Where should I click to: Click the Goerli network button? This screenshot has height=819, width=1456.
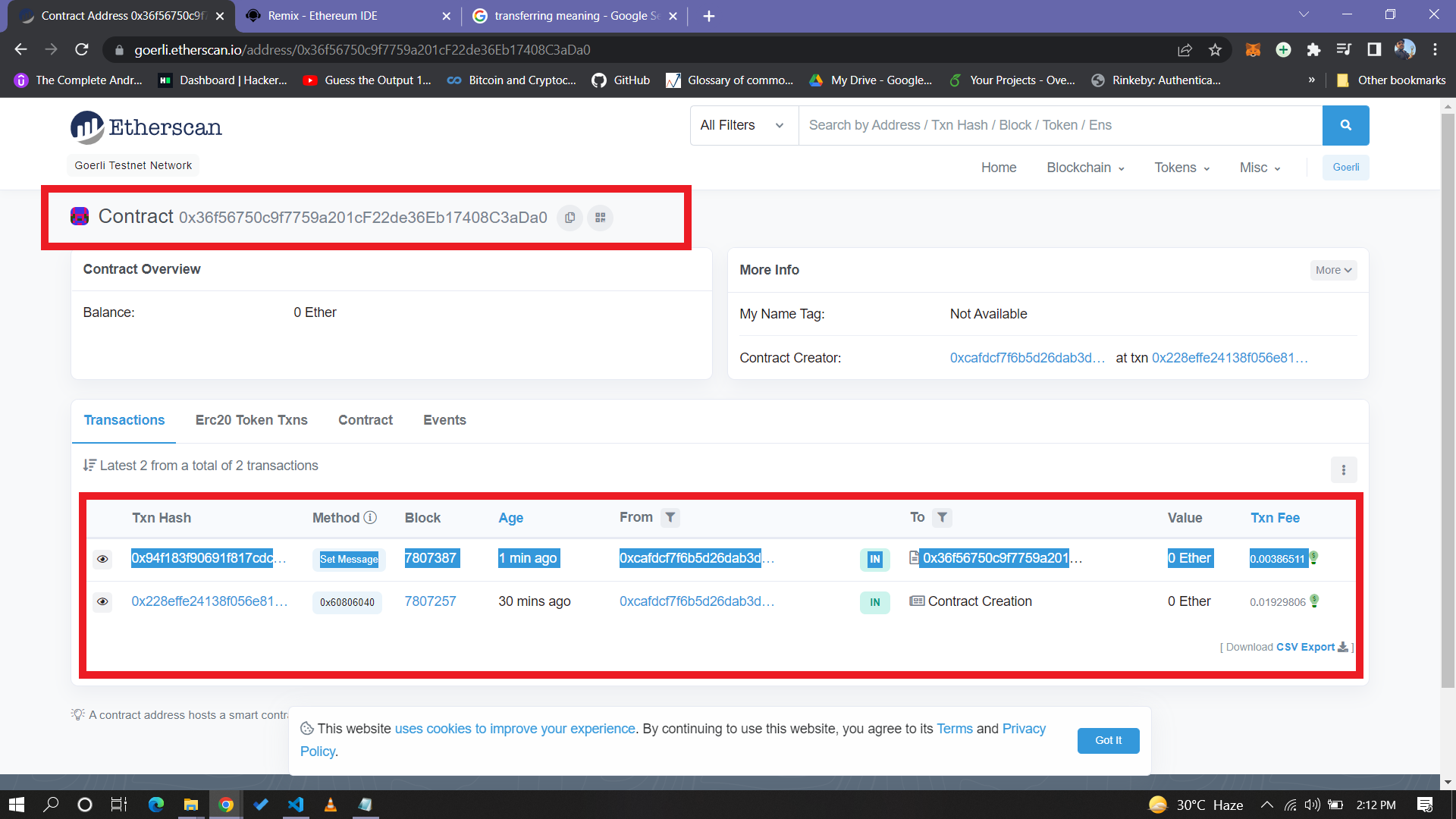tap(1345, 168)
